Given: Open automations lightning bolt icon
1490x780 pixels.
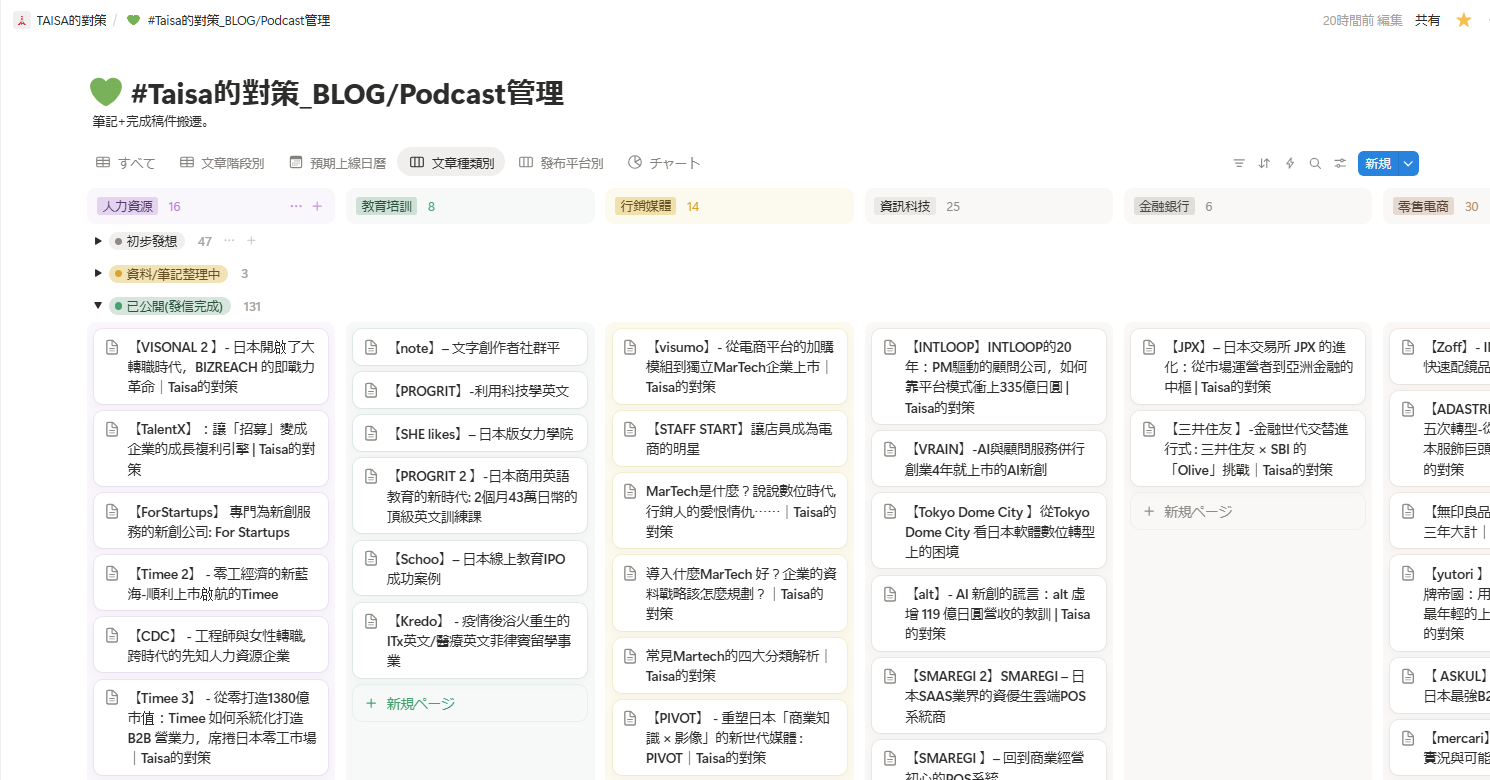Looking at the screenshot, I should (1290, 163).
